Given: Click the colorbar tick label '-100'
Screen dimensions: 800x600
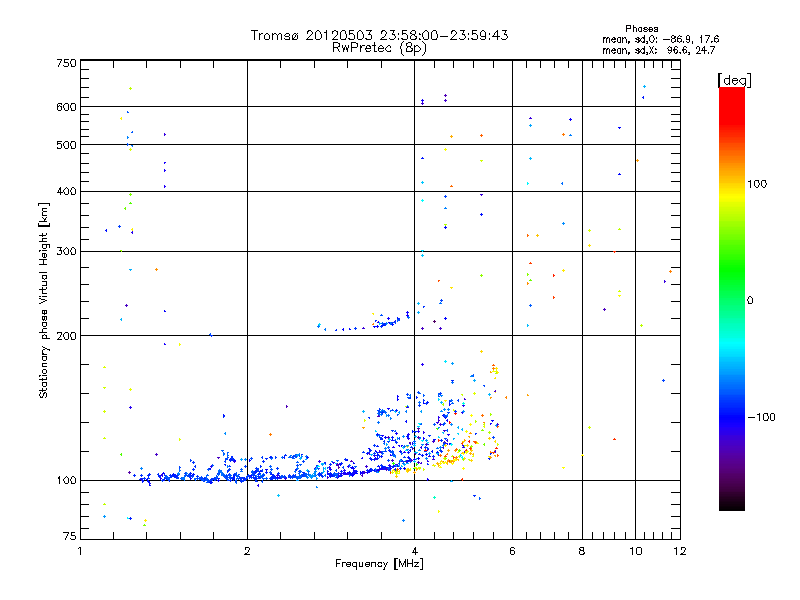Looking at the screenshot, I should point(761,417).
